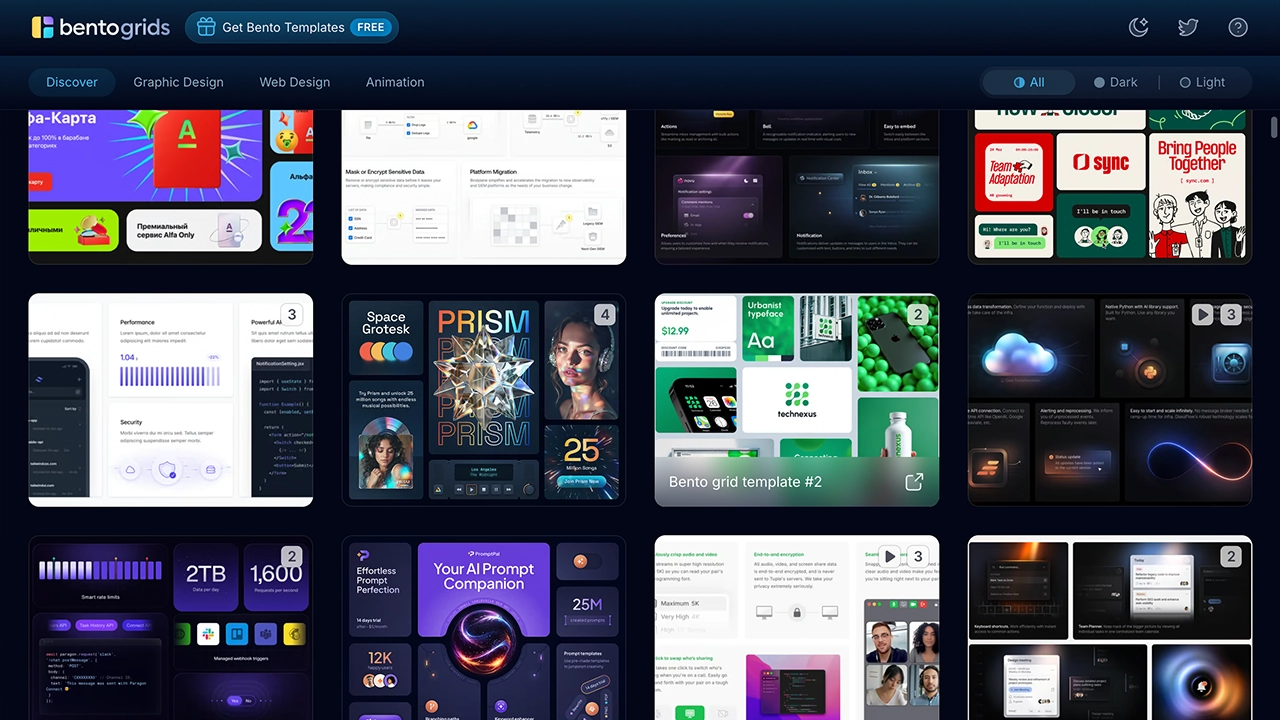
Task: Select the All theme filter
Action: pos(1029,82)
